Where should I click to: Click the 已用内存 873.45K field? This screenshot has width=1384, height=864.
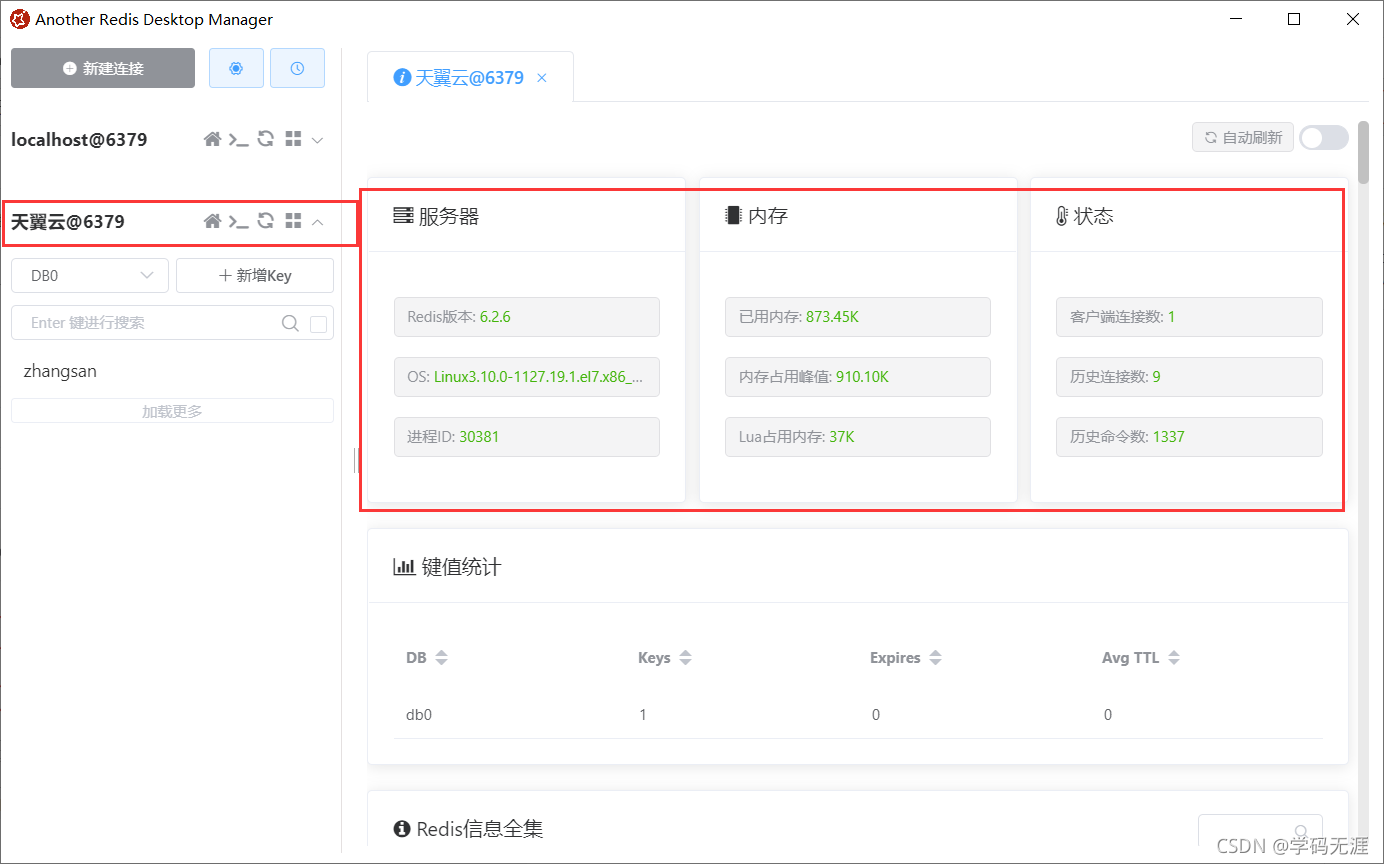point(858,317)
